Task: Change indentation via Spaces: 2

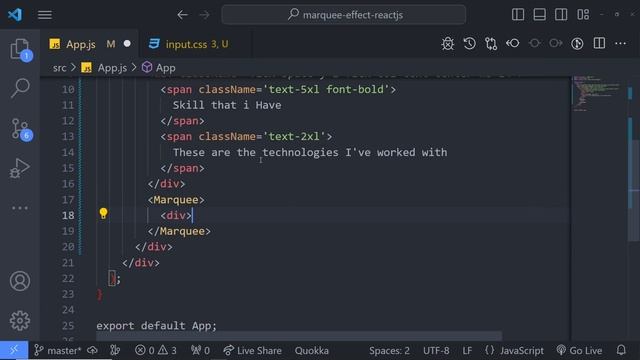Action: (x=389, y=351)
